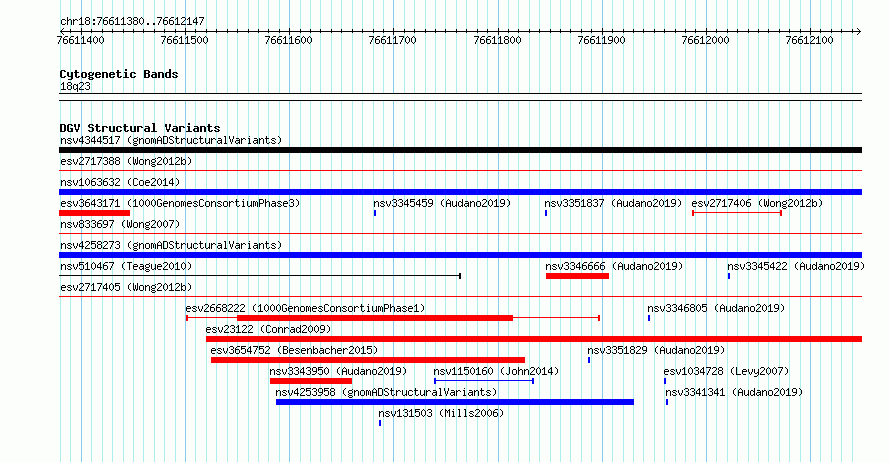Select the blue nsv1063632 variant bar
The height and width of the screenshot is (462, 890).
coord(460,192)
